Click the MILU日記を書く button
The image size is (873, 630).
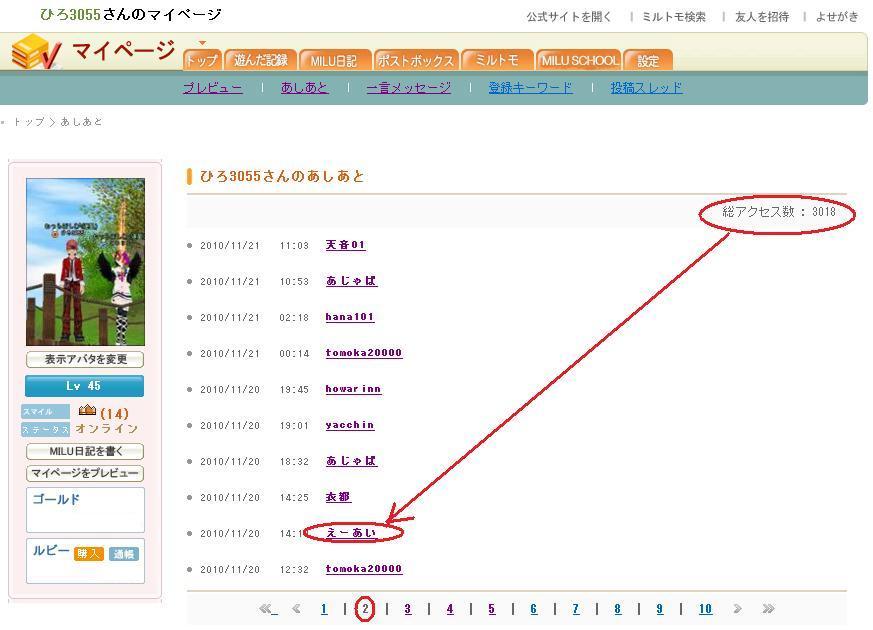85,452
